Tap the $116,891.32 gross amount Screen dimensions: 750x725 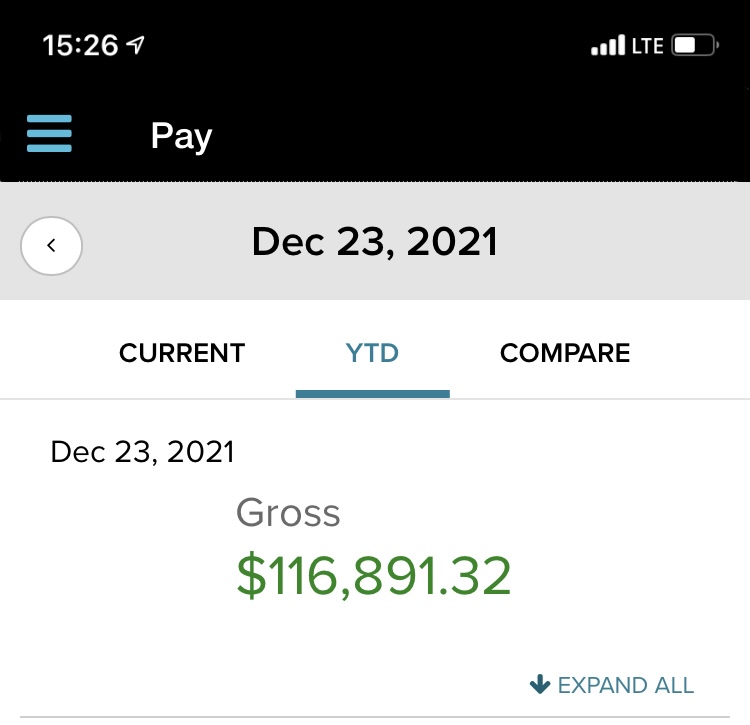(374, 577)
